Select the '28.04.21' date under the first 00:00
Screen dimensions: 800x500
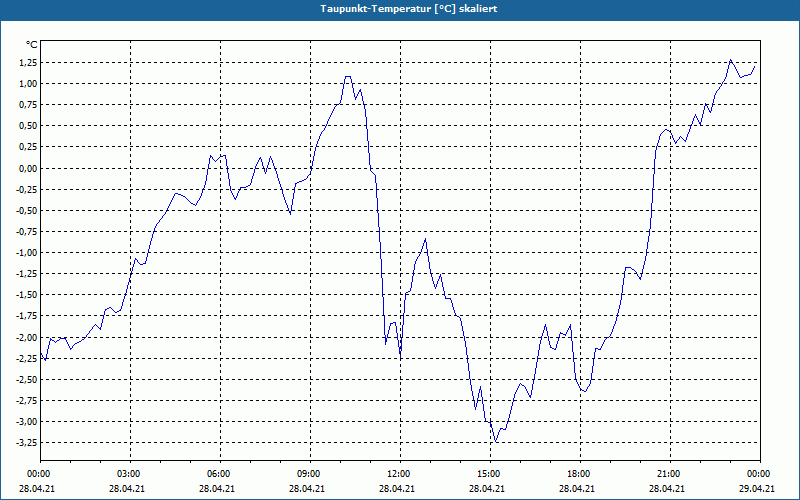(x=37, y=488)
